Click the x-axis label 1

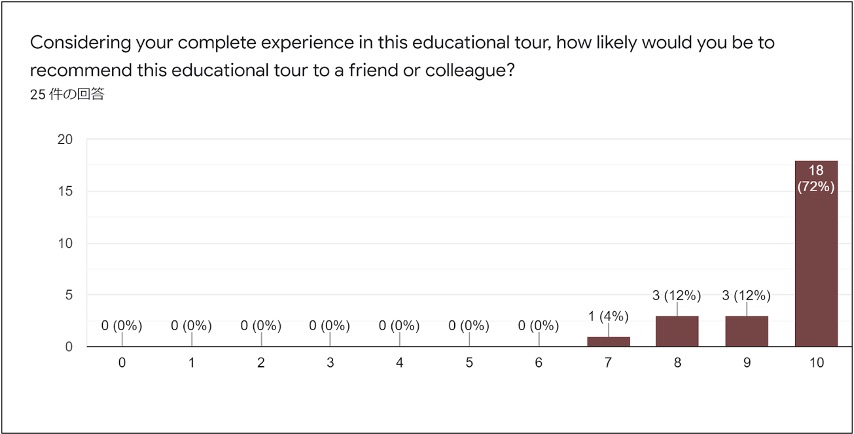pos(192,364)
